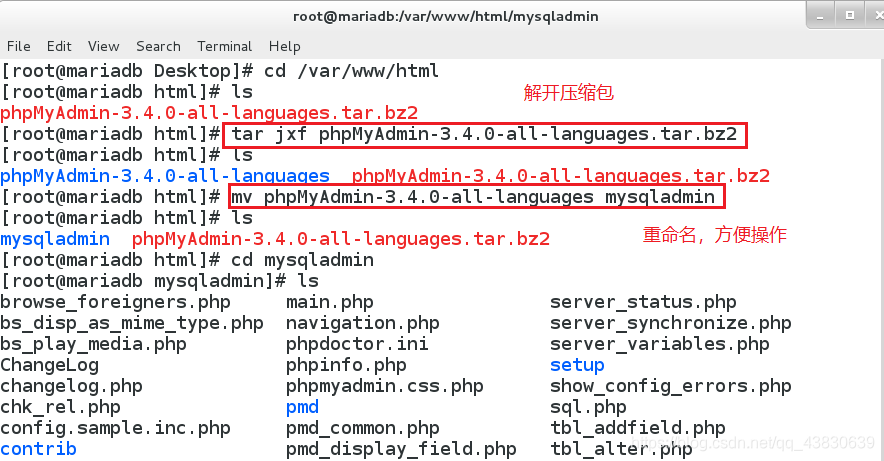Click the blue mysqladmin directory in ls output

[x=55, y=239]
